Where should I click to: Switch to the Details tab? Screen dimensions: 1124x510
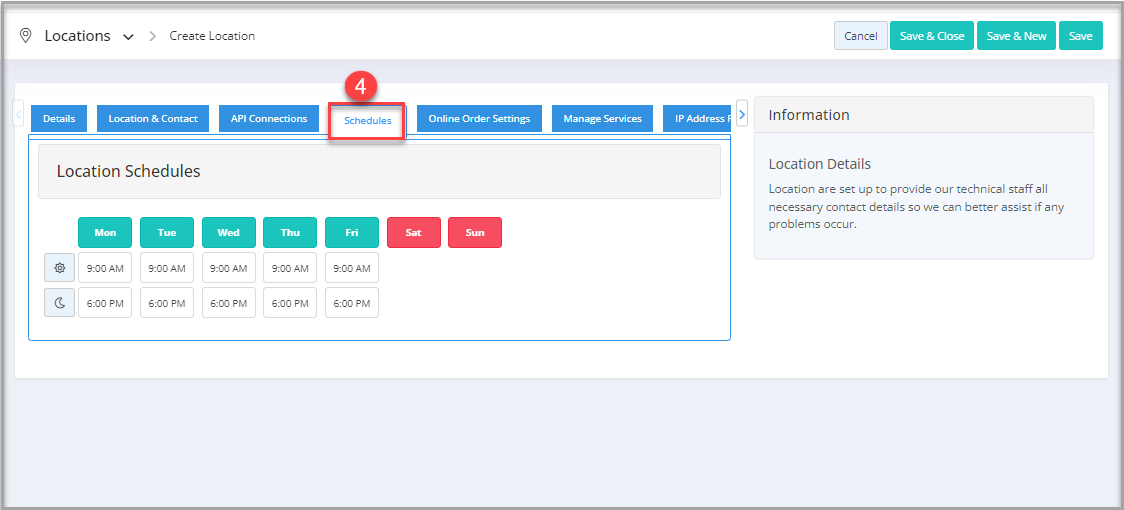[x=59, y=119]
